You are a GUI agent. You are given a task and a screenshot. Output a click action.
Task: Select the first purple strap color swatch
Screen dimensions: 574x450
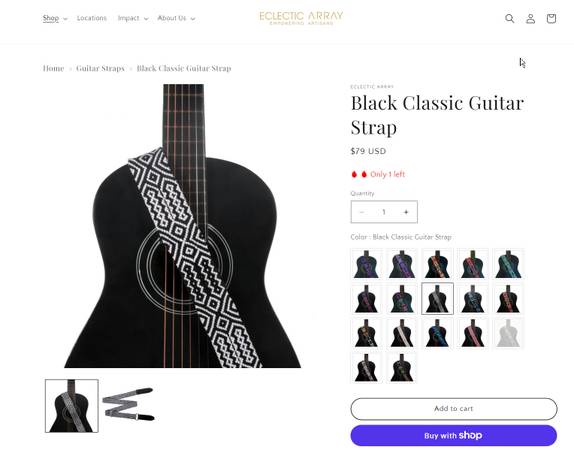(x=366, y=264)
